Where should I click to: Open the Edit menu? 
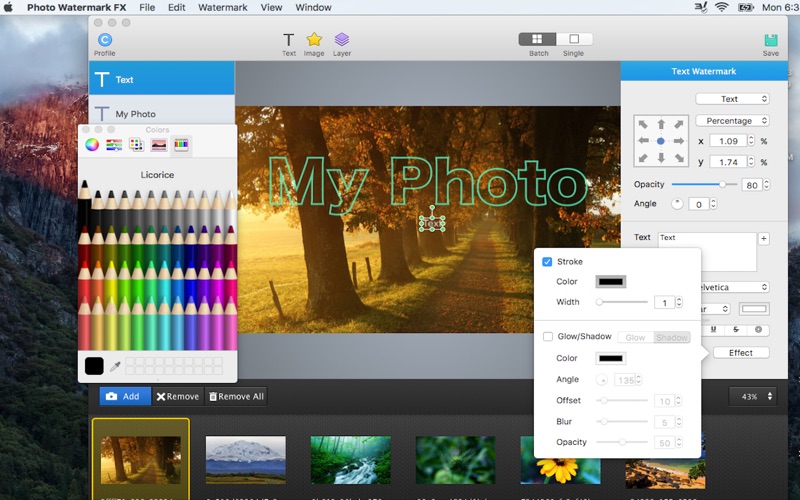click(177, 7)
